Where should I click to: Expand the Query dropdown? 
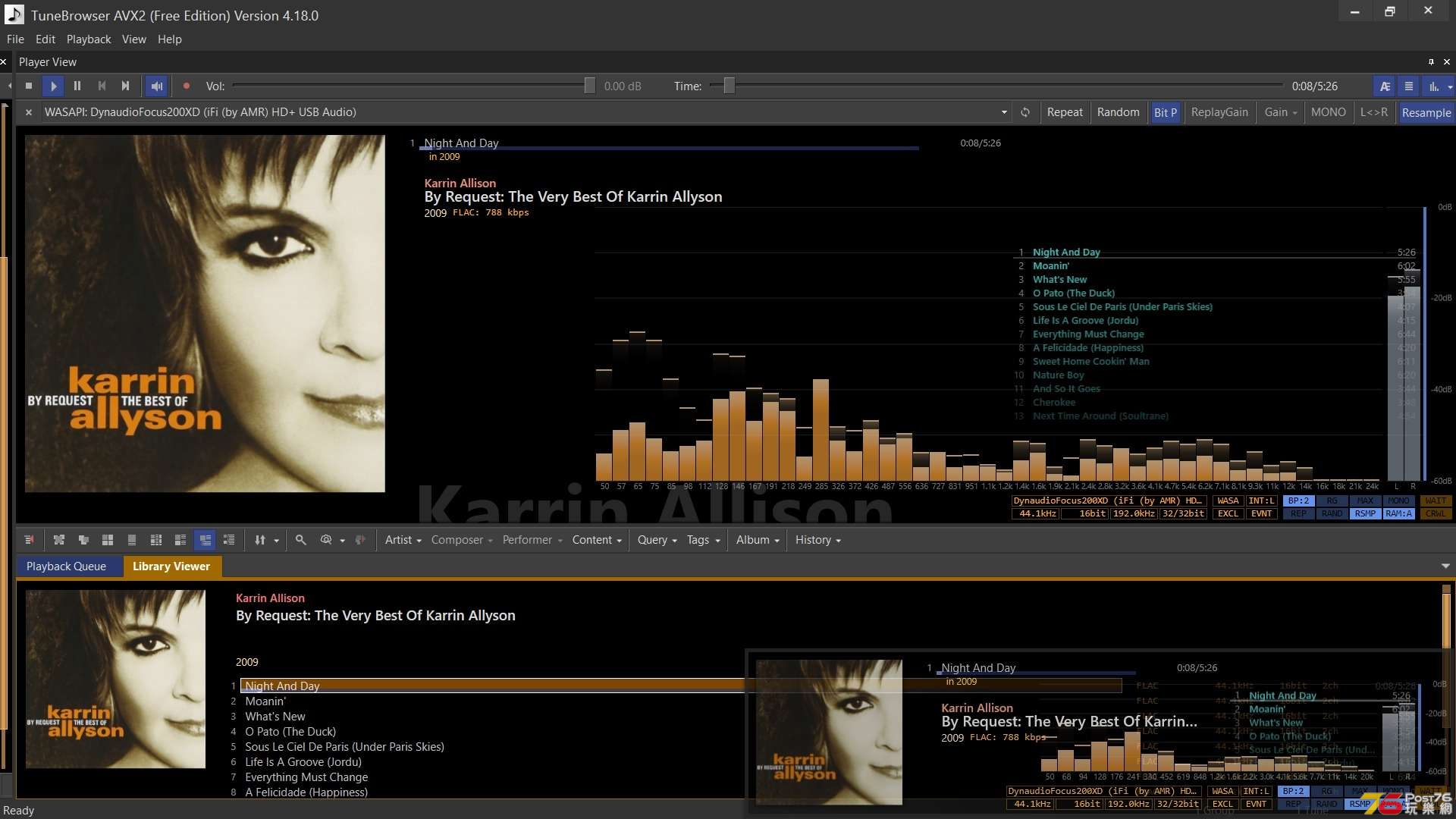[x=657, y=540]
